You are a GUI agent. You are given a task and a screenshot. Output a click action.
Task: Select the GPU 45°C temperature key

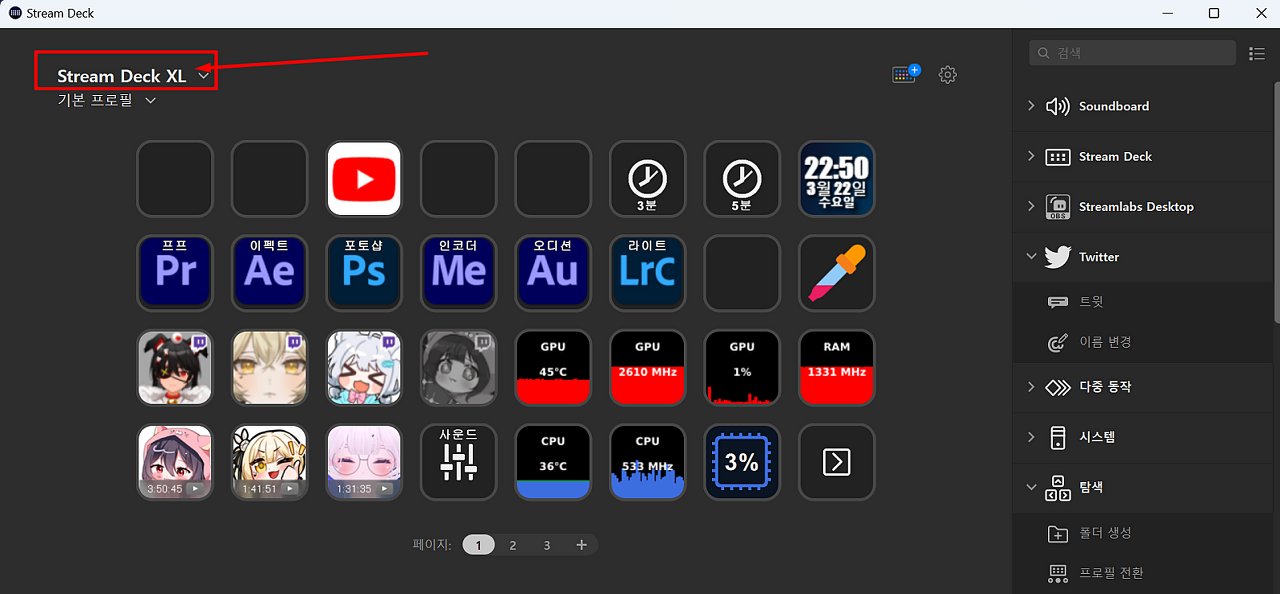[x=553, y=368]
